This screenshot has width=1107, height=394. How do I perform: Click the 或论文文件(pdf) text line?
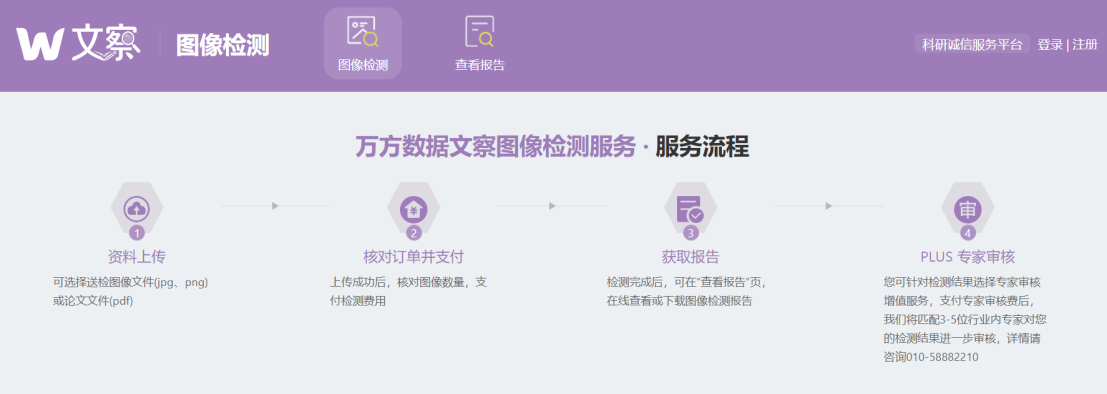(x=93, y=302)
